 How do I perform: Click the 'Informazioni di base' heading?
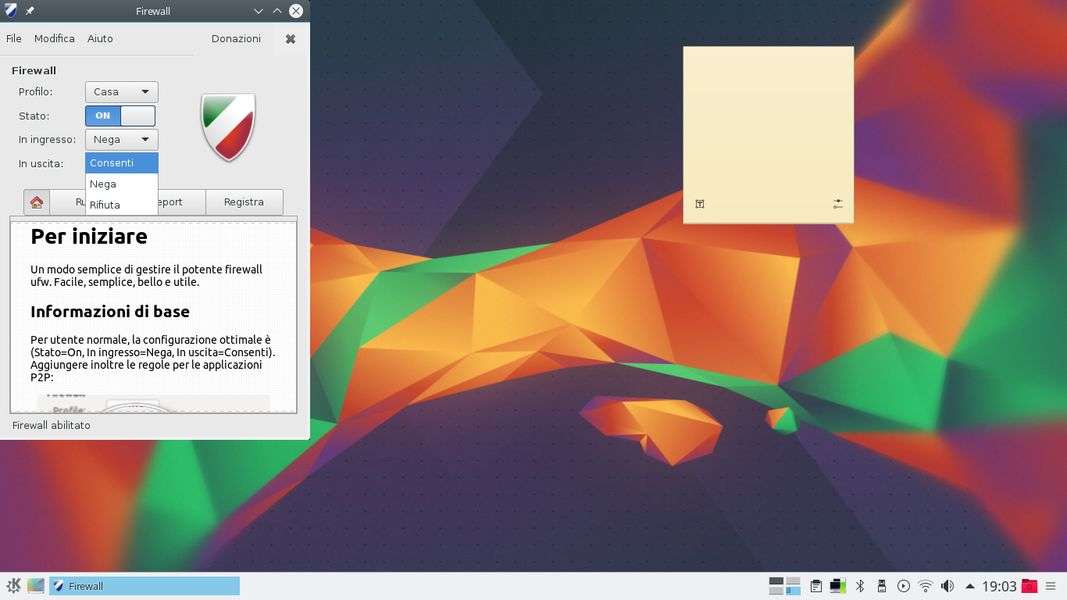pyautogui.click(x=110, y=312)
